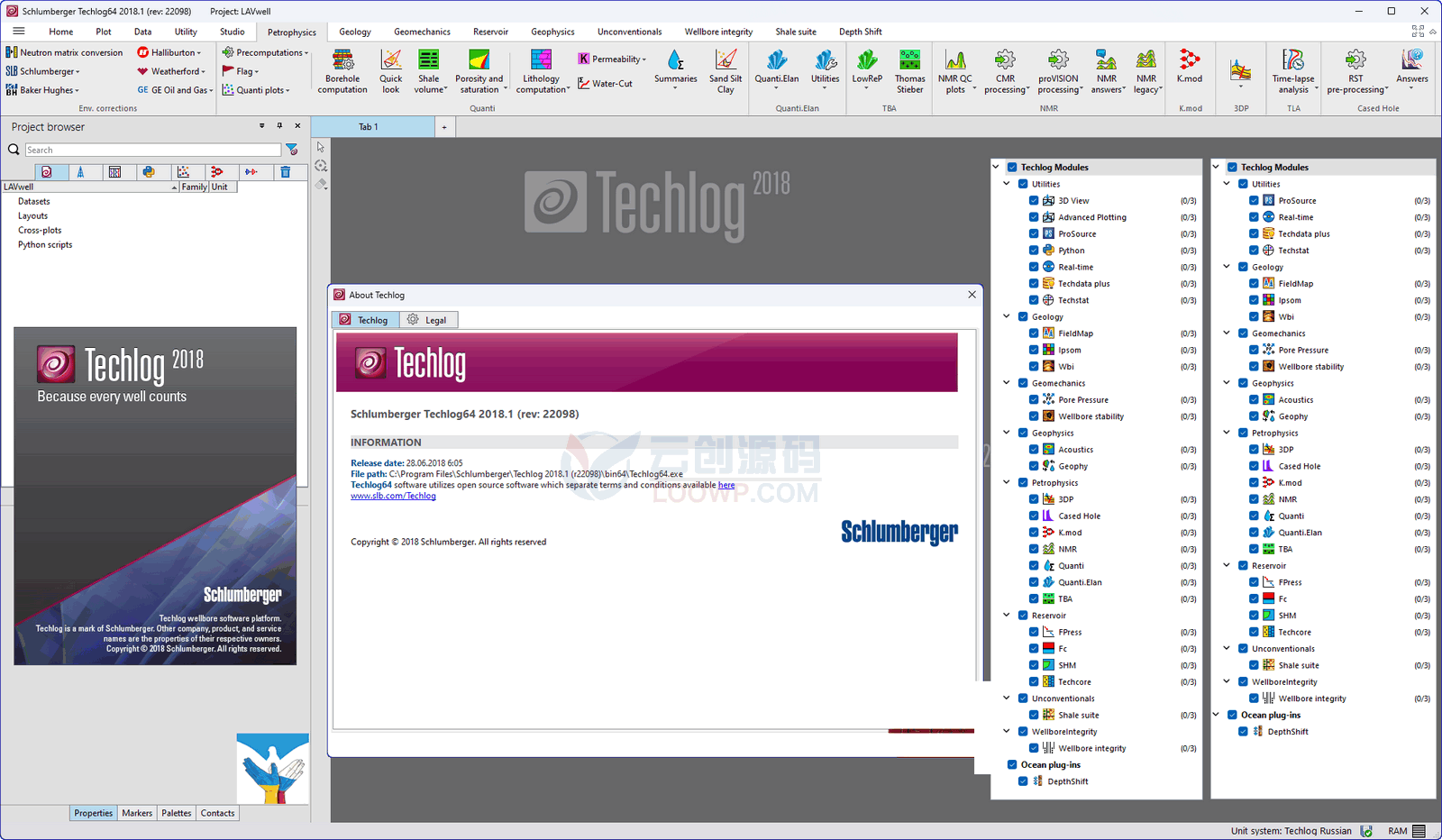Viewport: 1442px width, 840px height.
Task: Launch the Quick look tool
Action: [391, 71]
